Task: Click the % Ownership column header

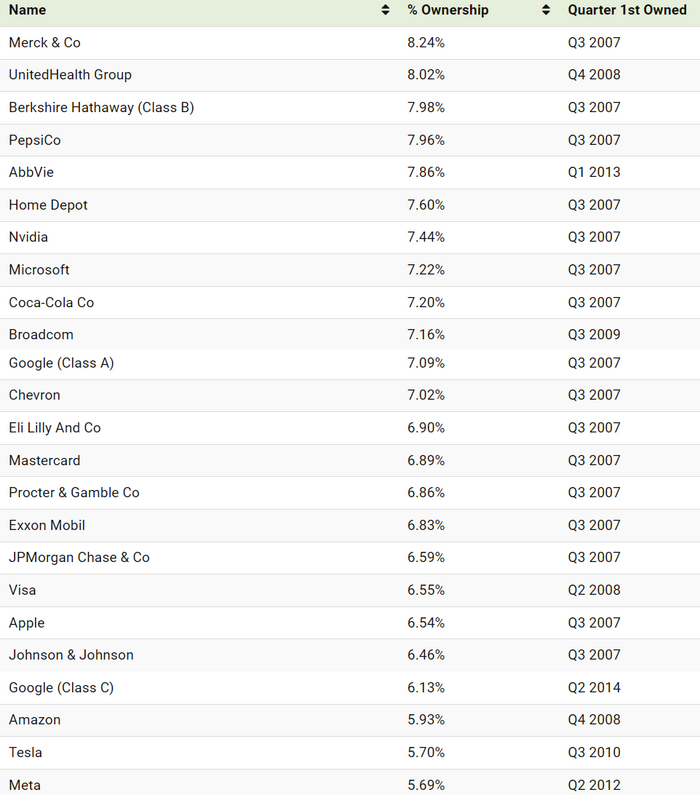Action: [448, 10]
